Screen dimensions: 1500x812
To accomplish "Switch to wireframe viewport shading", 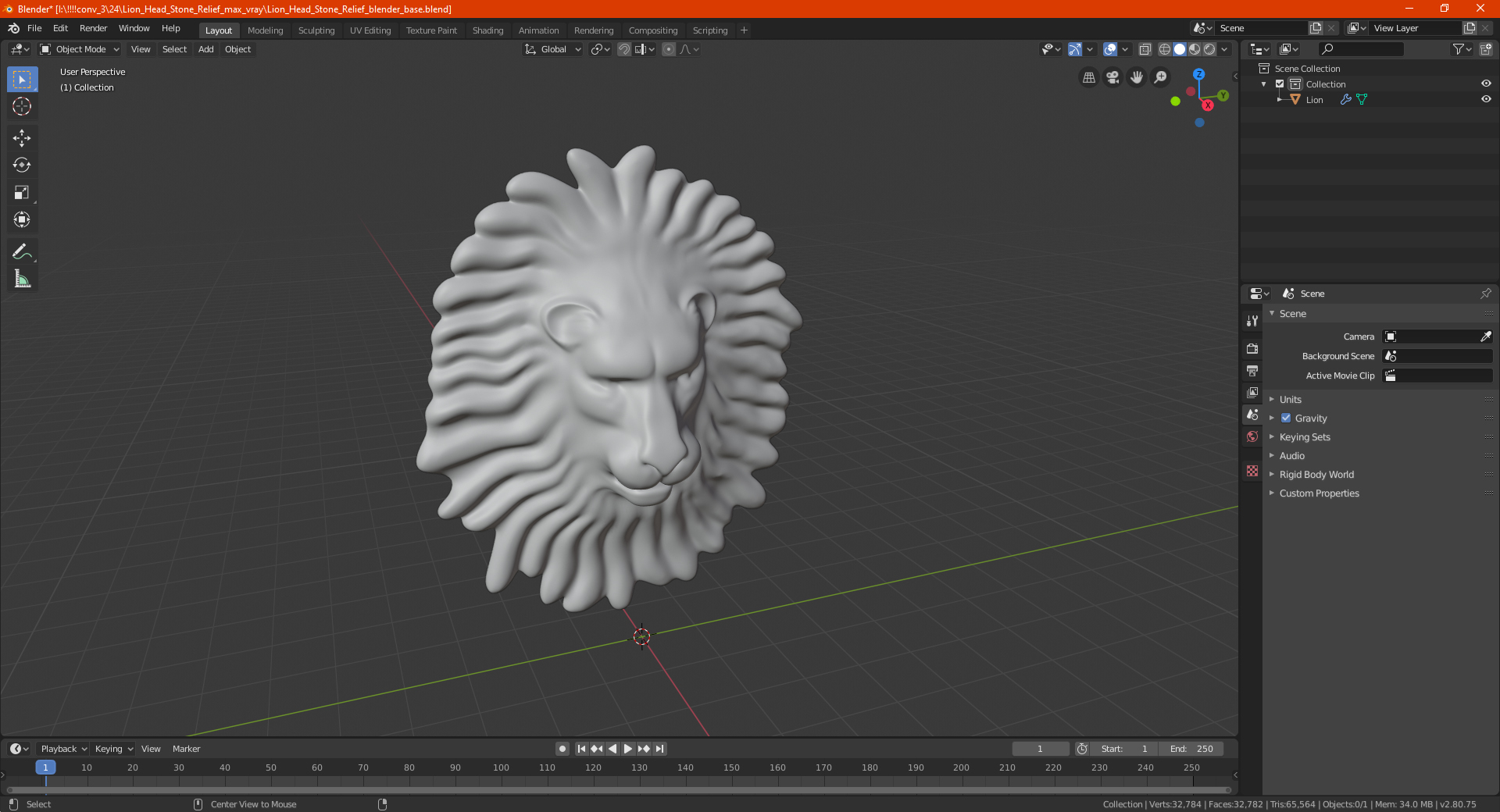I will coord(1164,49).
